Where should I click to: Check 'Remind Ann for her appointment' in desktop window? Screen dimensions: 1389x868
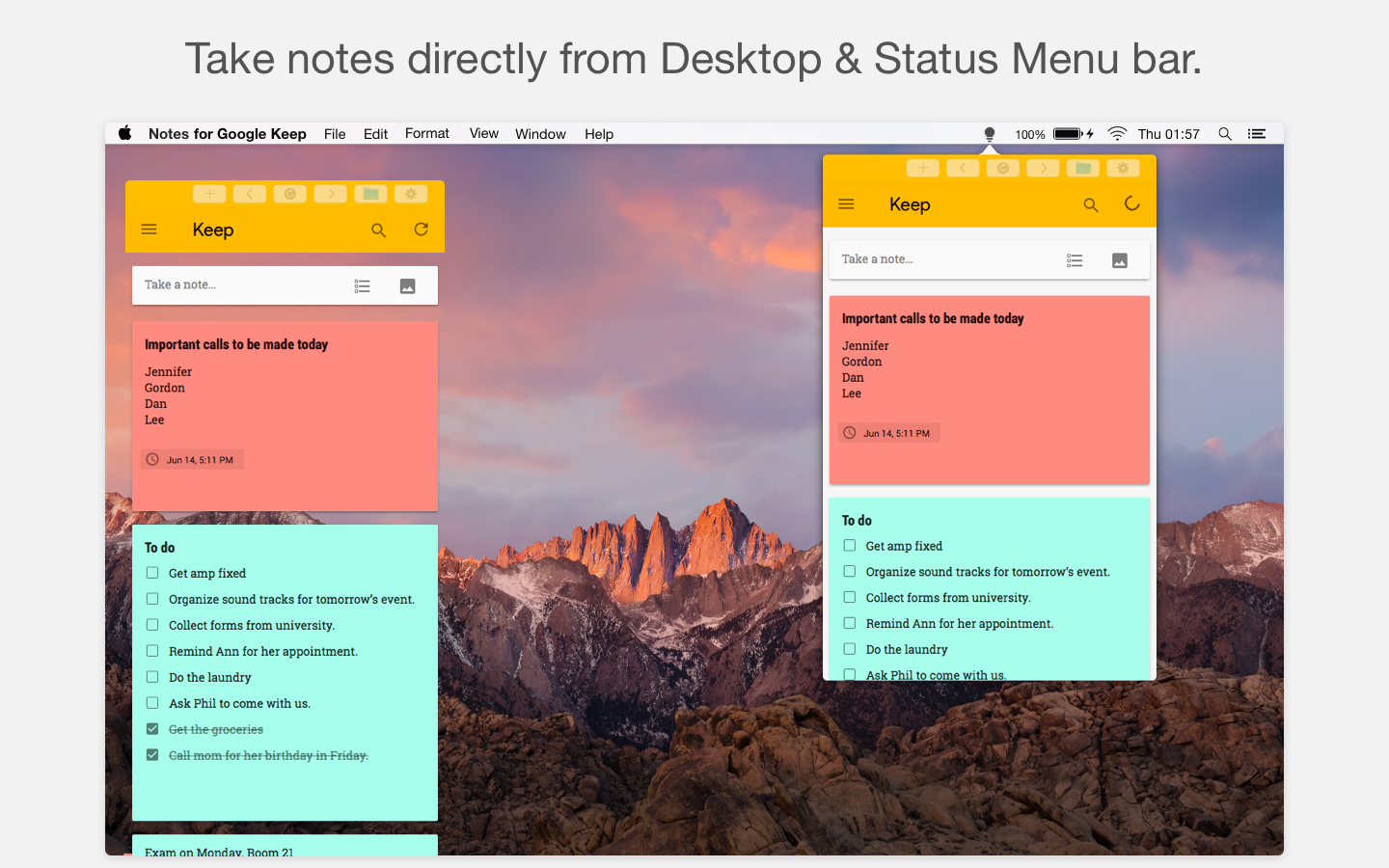(x=152, y=651)
